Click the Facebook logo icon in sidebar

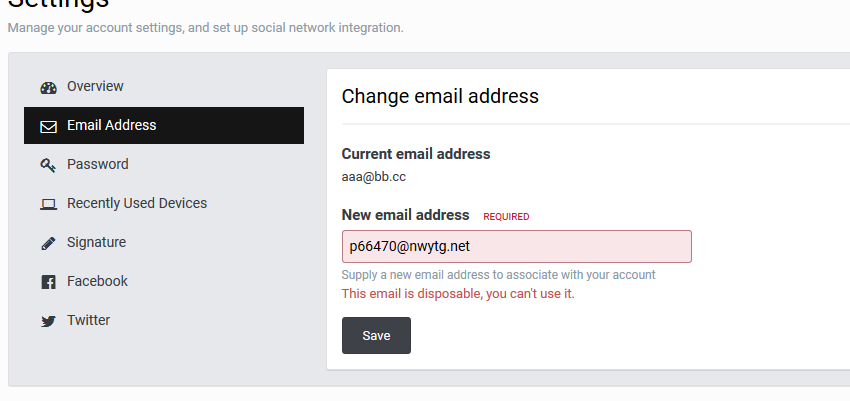(48, 282)
